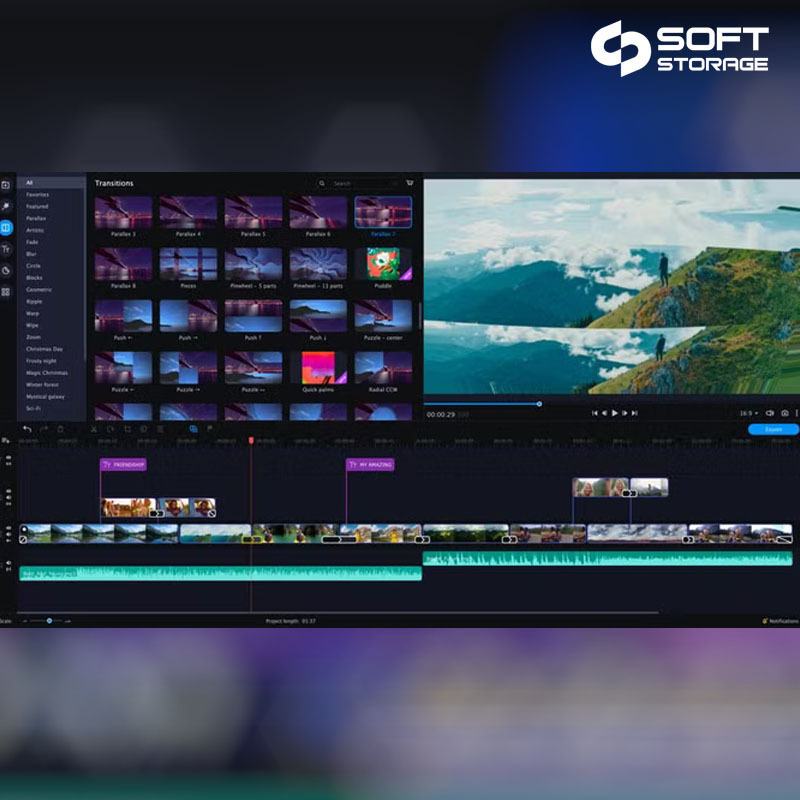Select the Pieces transition thumbnail
The image size is (800, 800).
pyautogui.click(x=188, y=264)
